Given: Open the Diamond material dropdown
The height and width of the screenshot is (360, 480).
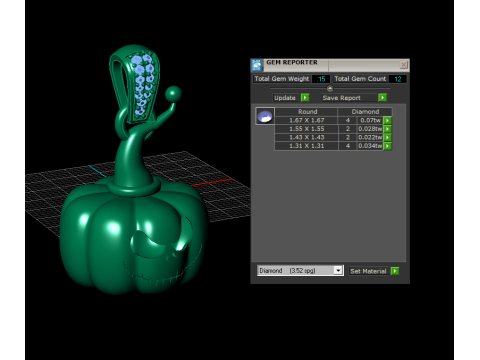Looking at the screenshot, I should (338, 270).
